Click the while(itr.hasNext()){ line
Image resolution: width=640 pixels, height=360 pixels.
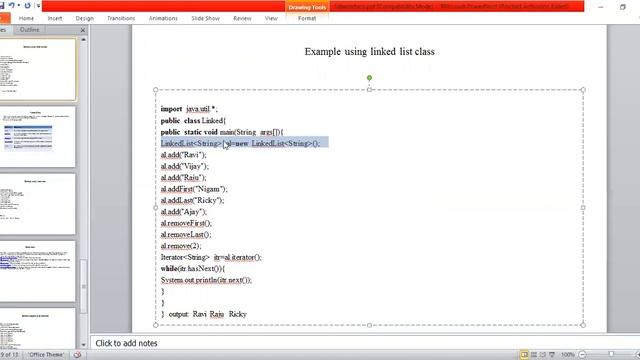click(193, 269)
